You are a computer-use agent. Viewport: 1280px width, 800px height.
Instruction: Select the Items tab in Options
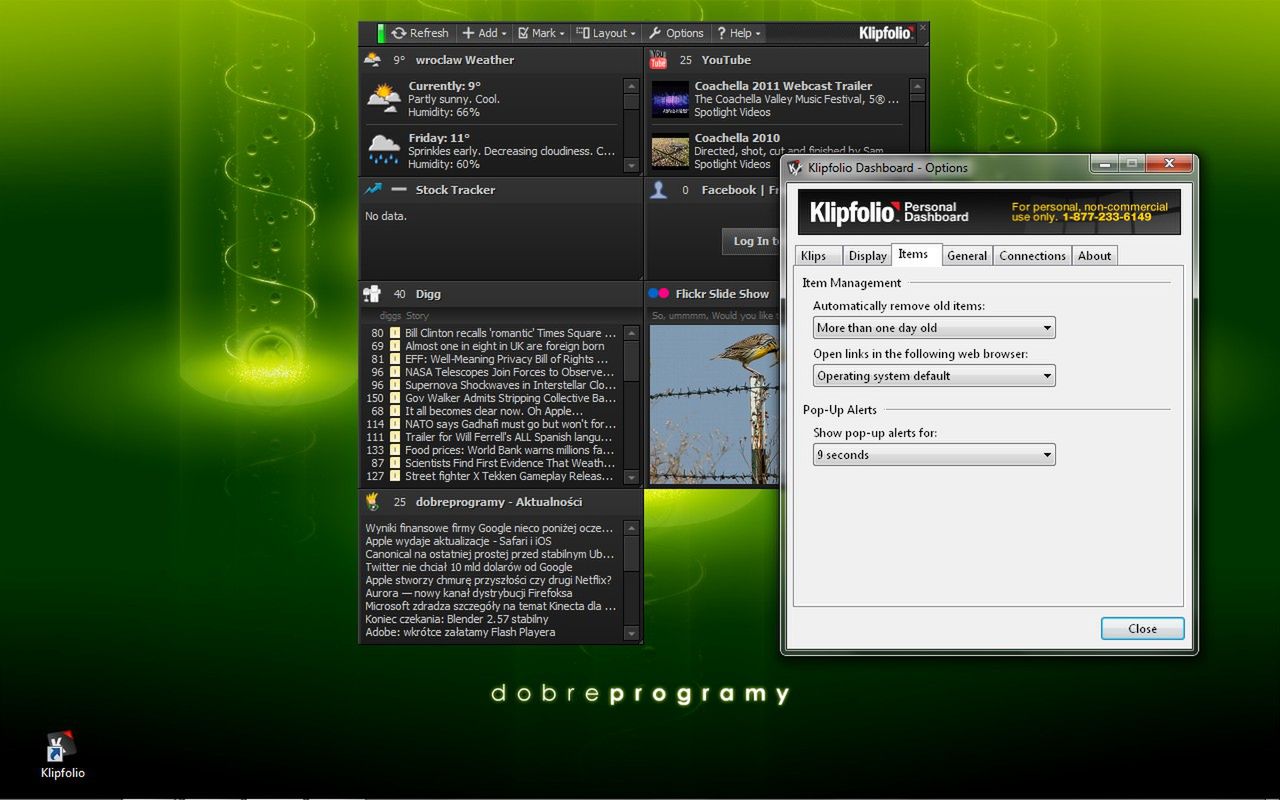pos(916,254)
